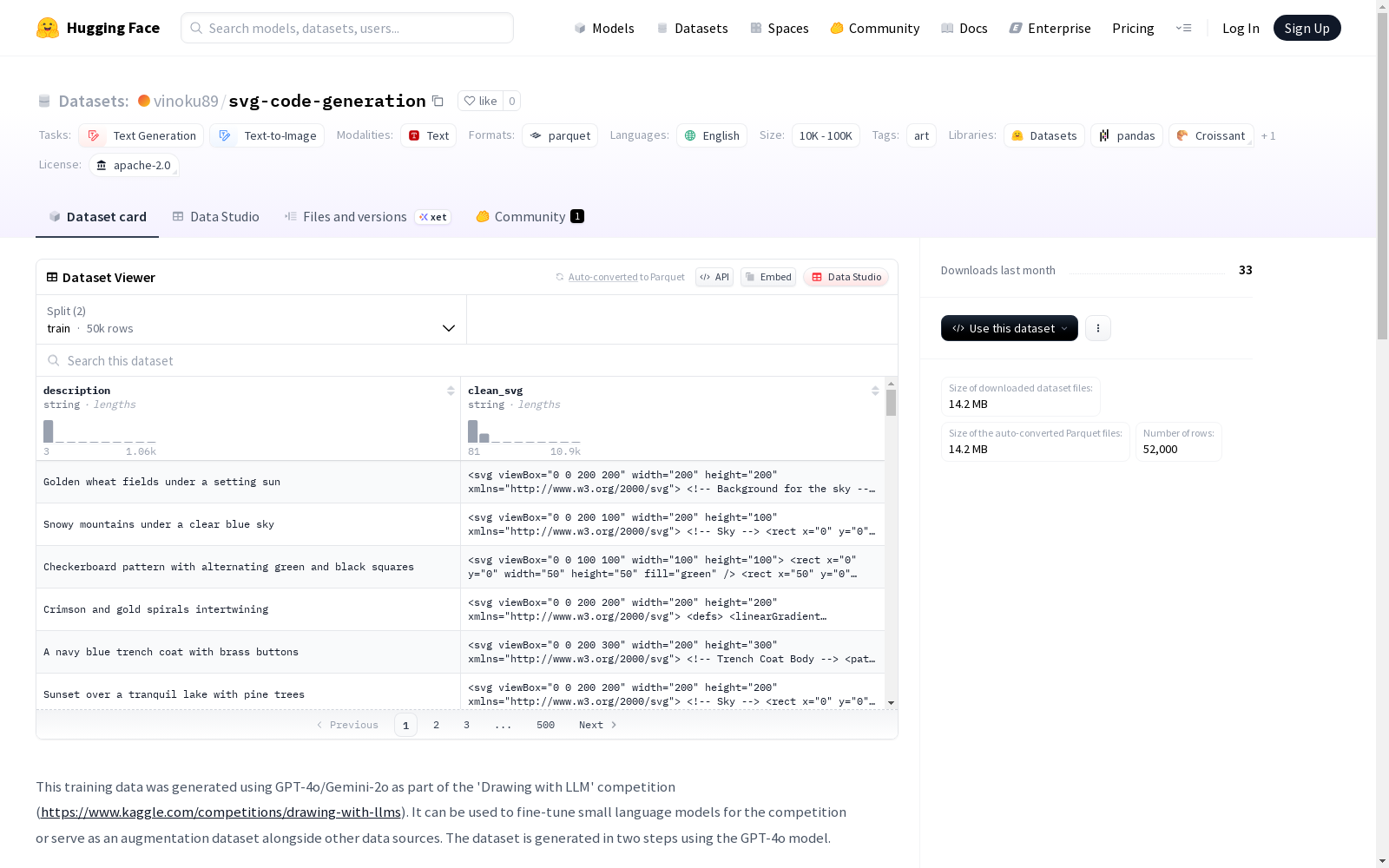Open the kaggle drawing-with-llms competition link
The image size is (1389, 868).
tap(221, 812)
